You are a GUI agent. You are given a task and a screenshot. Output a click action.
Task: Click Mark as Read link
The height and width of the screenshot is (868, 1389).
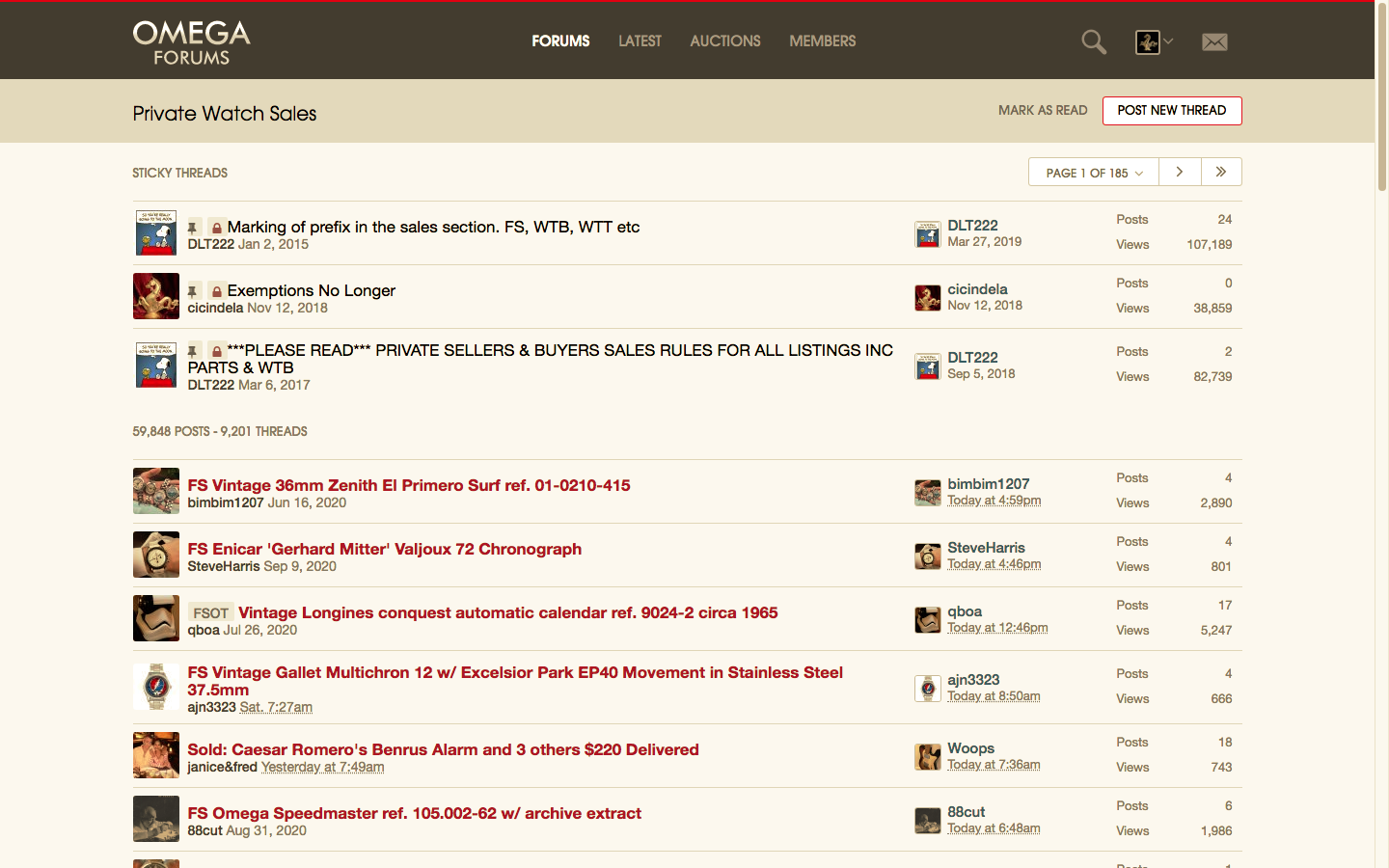point(1043,110)
